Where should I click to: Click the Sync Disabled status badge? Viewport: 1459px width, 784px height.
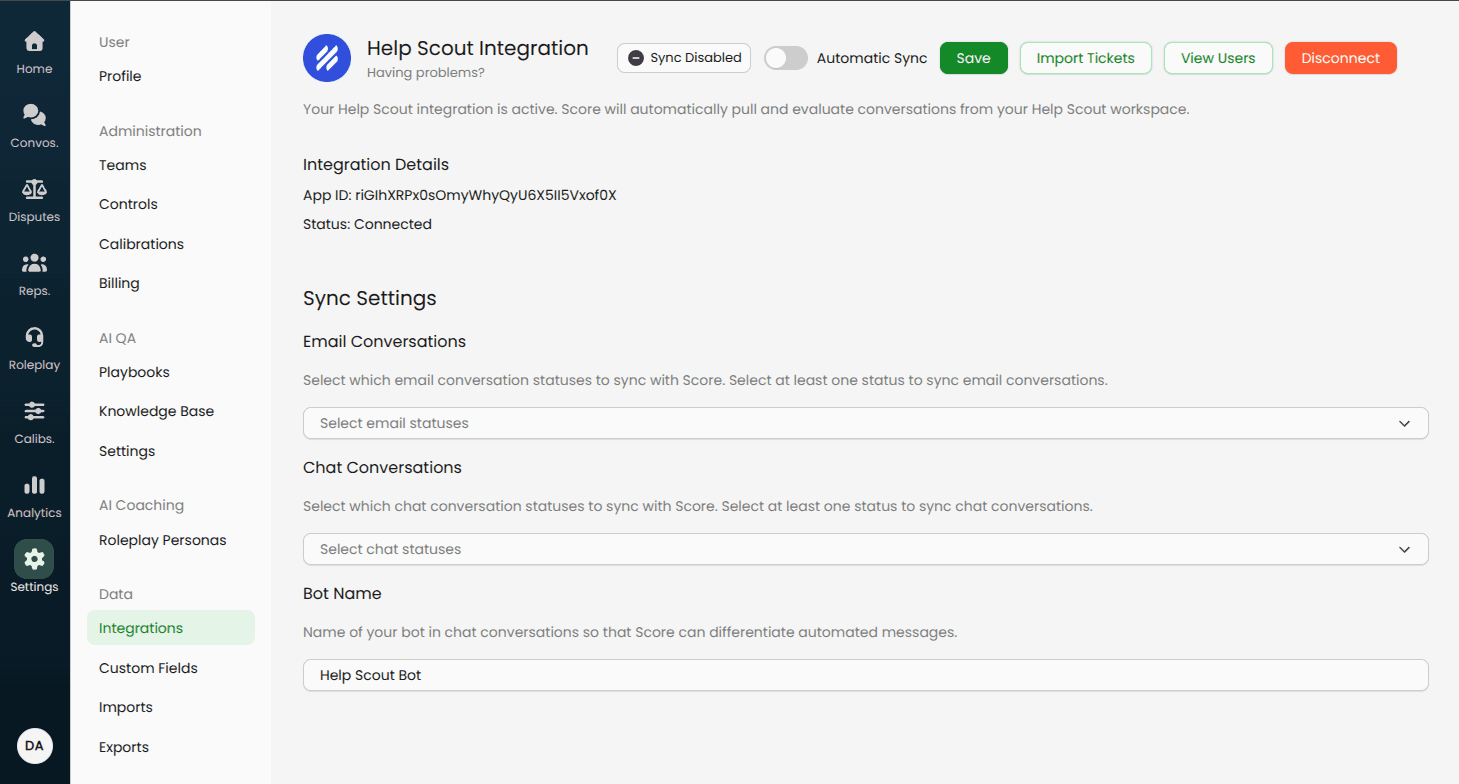684,58
